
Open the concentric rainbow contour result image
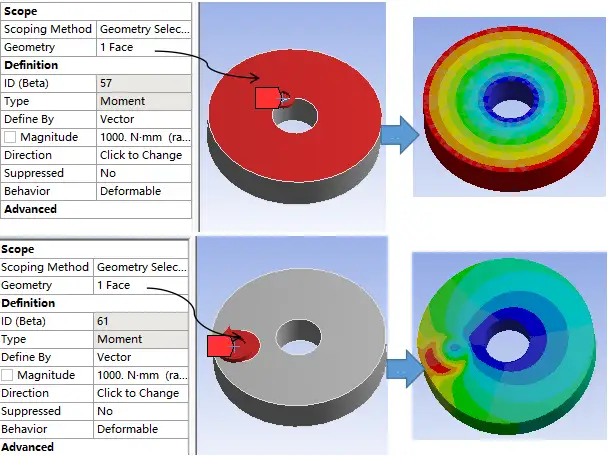509,107
